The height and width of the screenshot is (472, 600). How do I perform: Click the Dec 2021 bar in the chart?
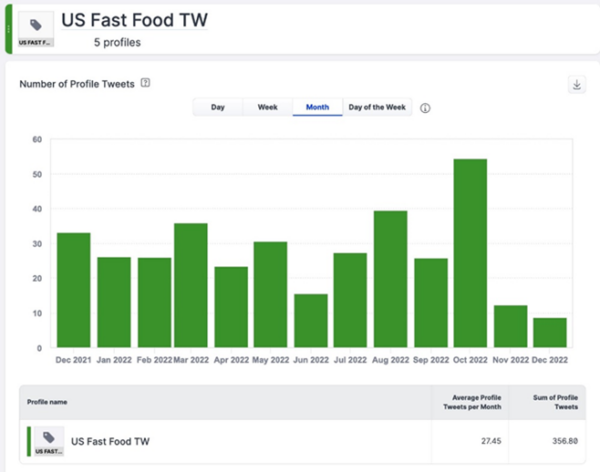[x=73, y=290]
